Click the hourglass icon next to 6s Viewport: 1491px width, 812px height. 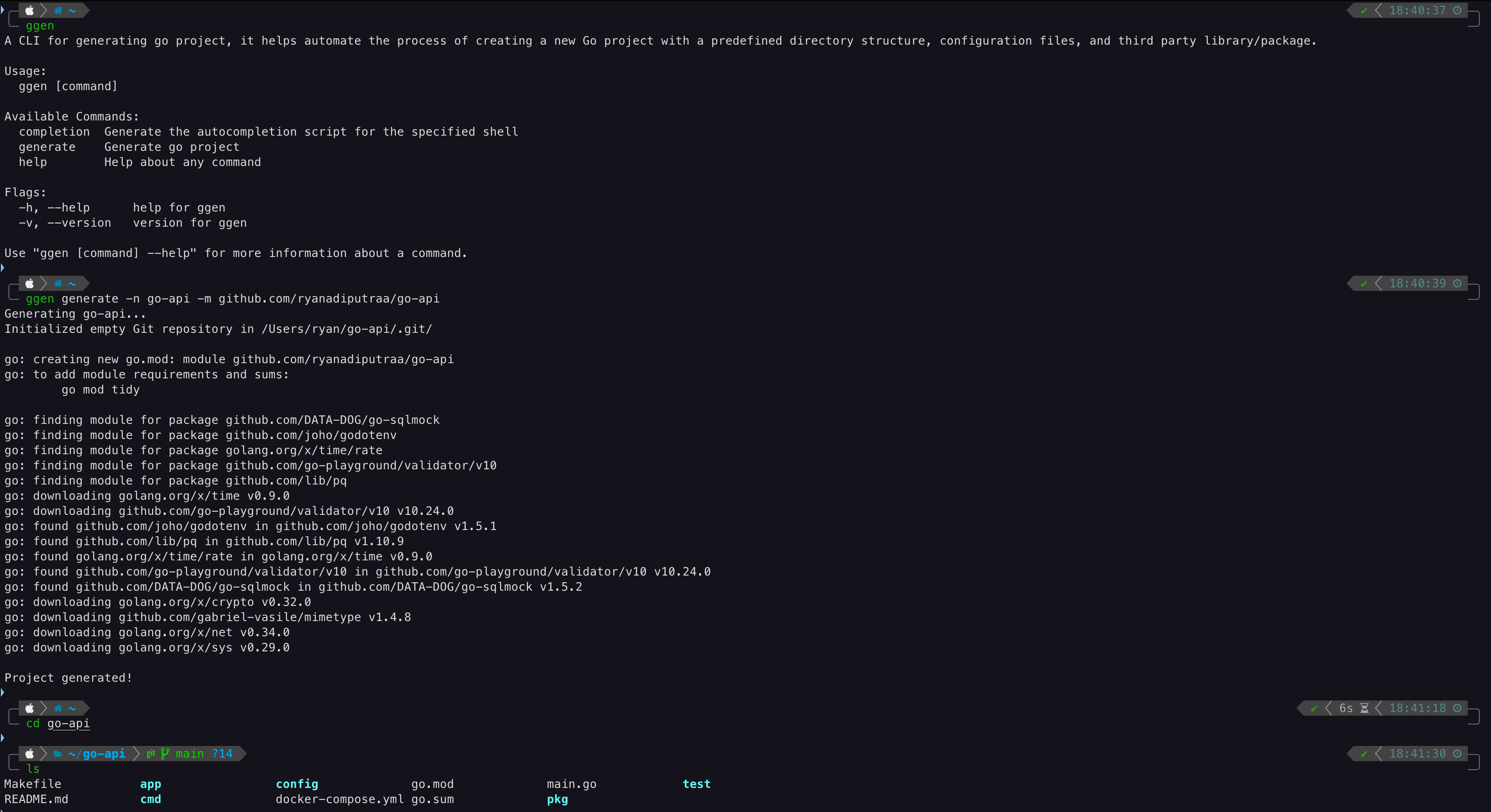tap(1364, 708)
